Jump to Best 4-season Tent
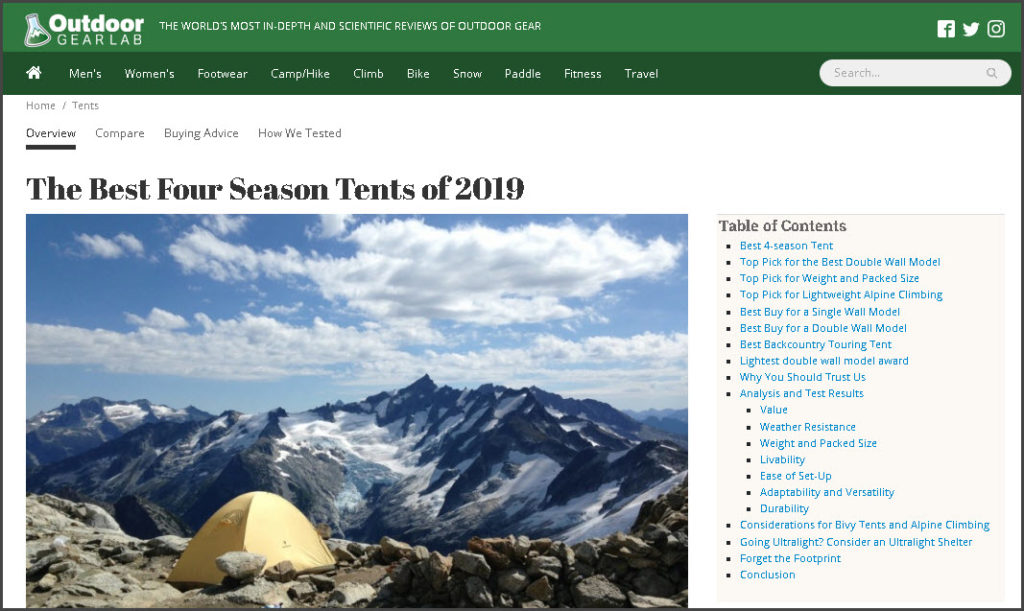 (786, 246)
